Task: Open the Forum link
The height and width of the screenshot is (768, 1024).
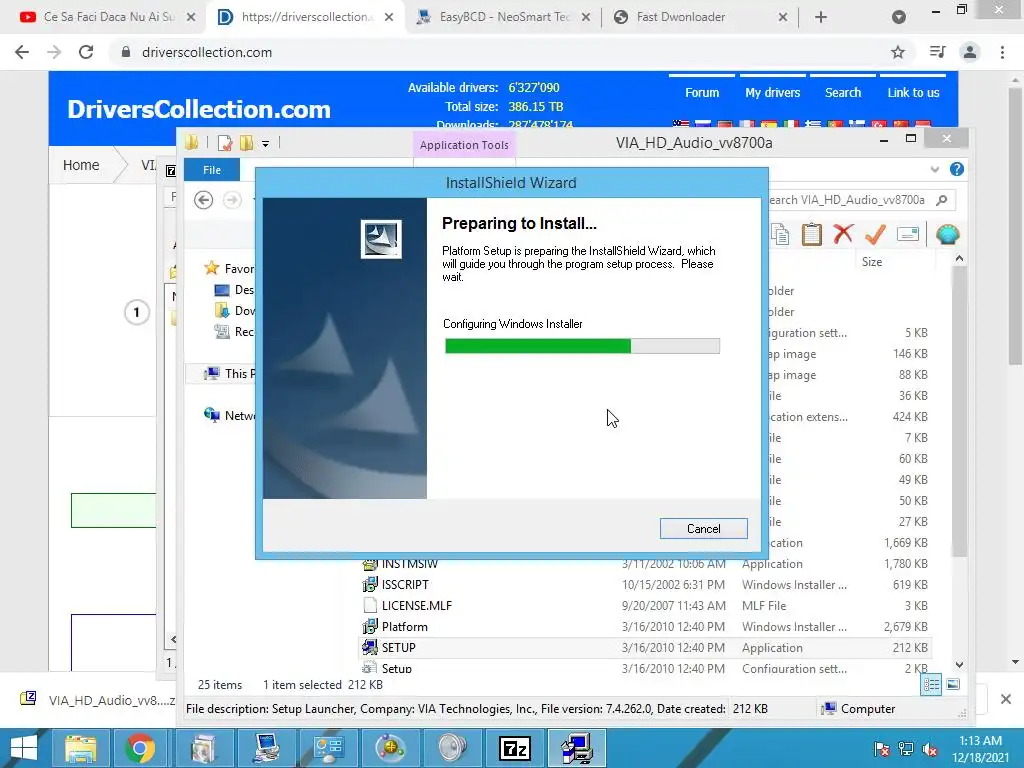Action: tap(702, 93)
